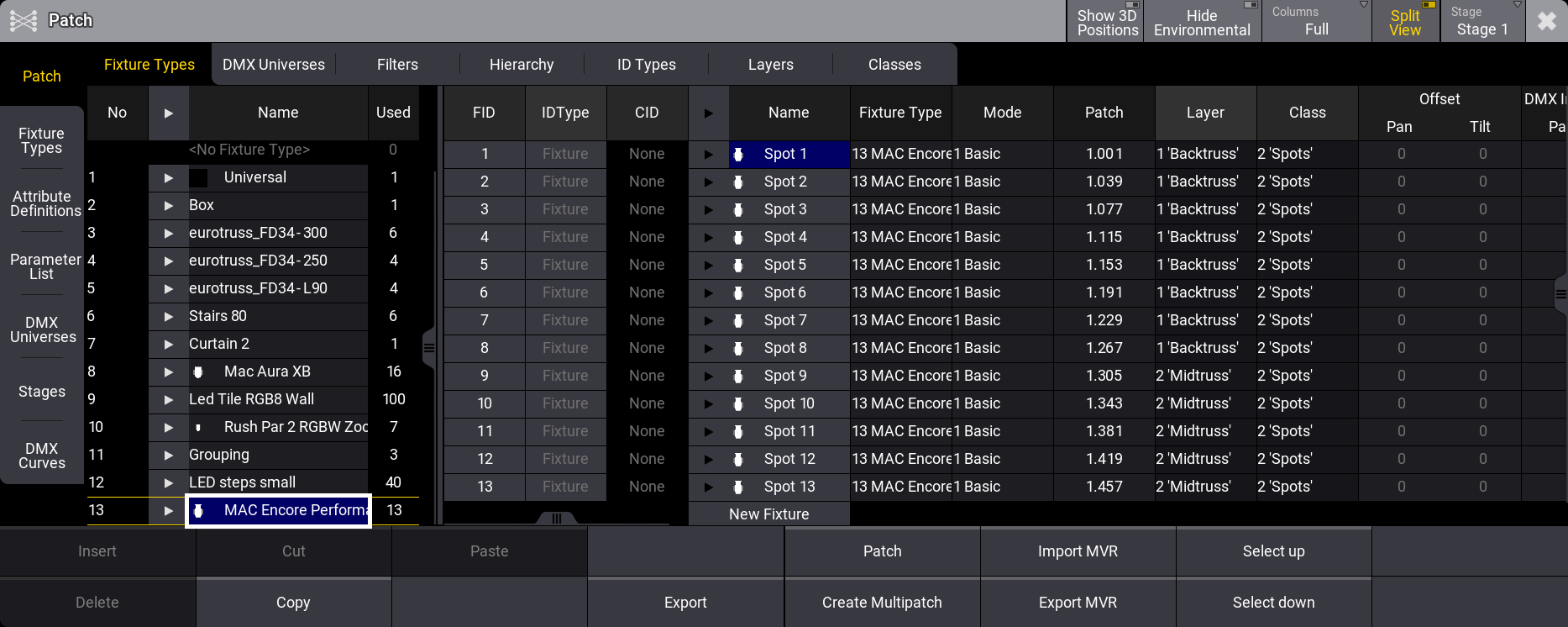The image size is (1568, 627).
Task: Open the Stage 1 selector dropdown
Action: click(1482, 22)
